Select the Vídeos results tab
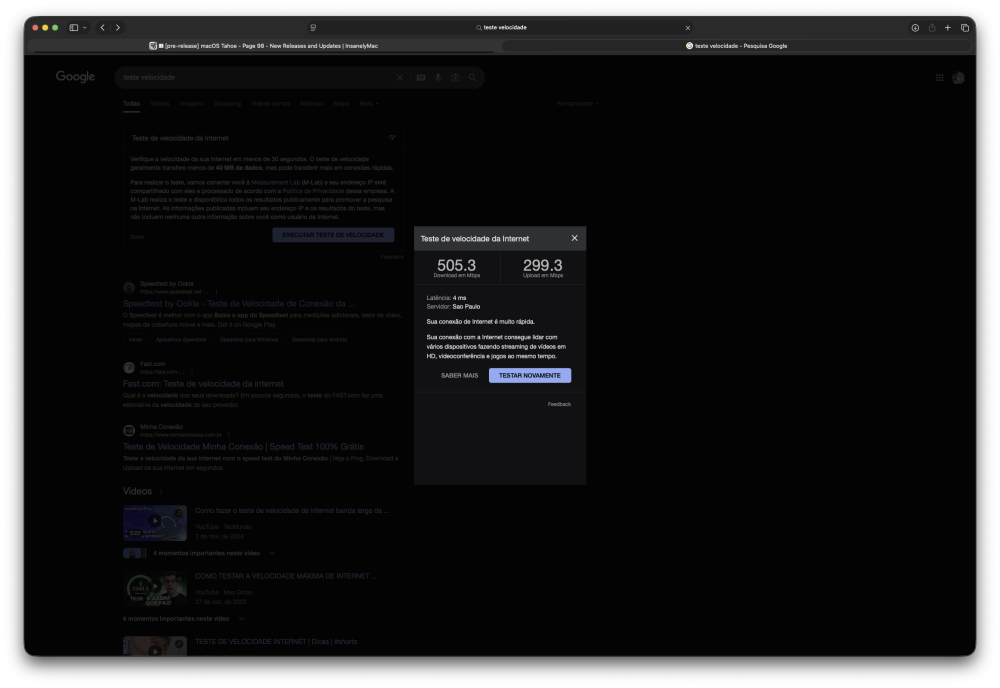Screen dimensions: 1000x688 pos(159,103)
